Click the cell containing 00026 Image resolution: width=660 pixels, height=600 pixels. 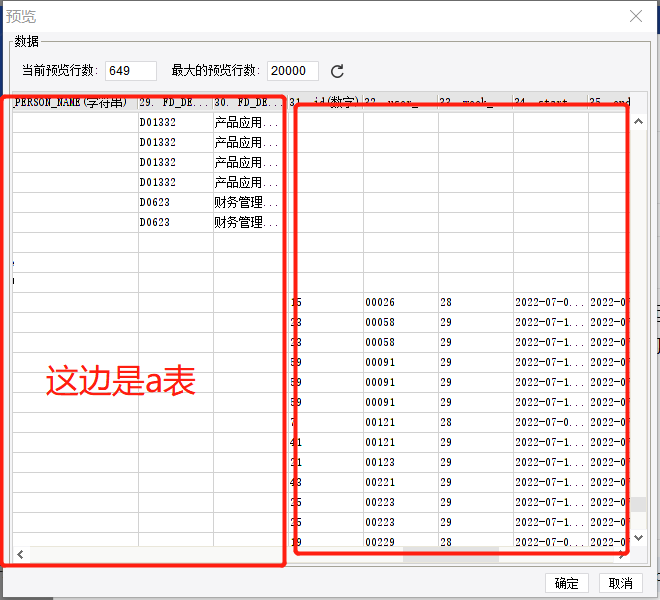point(401,302)
